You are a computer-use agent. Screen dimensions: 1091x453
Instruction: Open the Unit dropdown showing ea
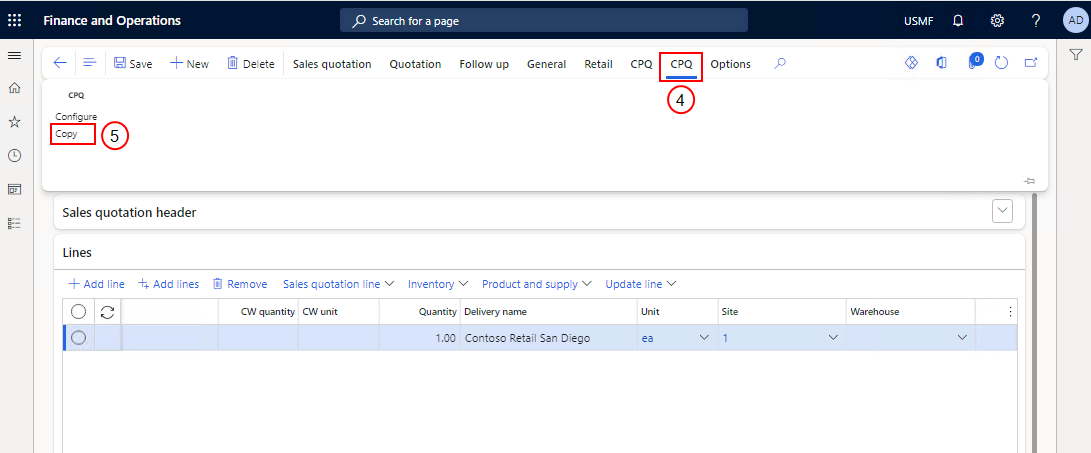point(704,337)
